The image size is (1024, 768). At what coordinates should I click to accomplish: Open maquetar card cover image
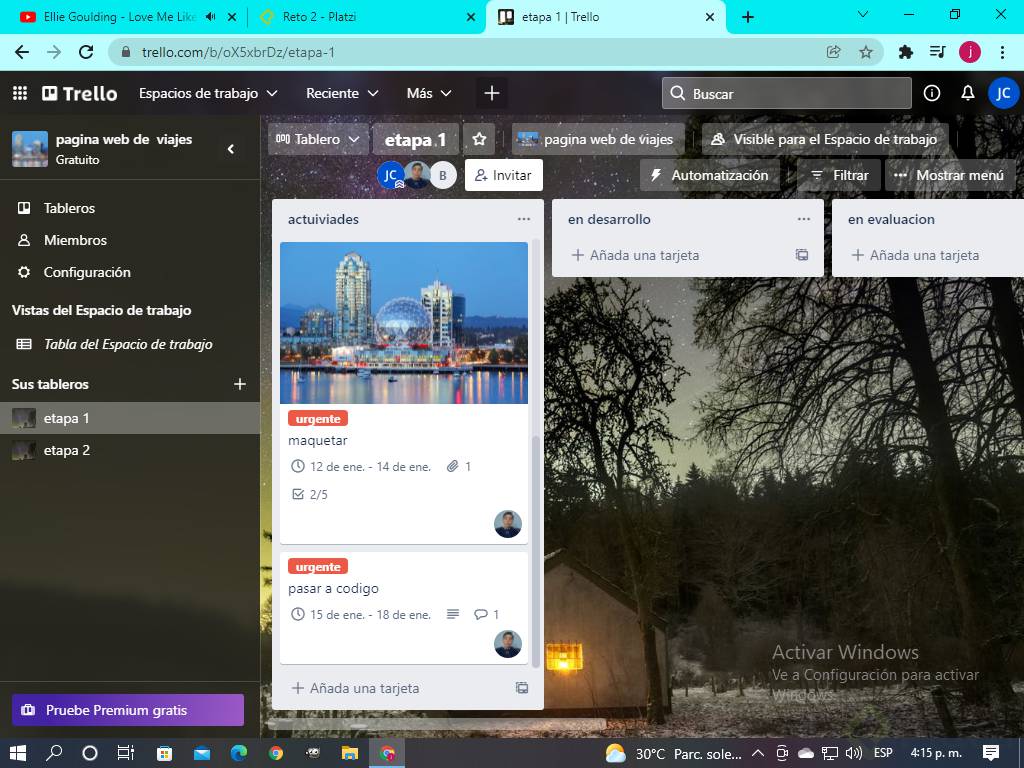click(404, 323)
